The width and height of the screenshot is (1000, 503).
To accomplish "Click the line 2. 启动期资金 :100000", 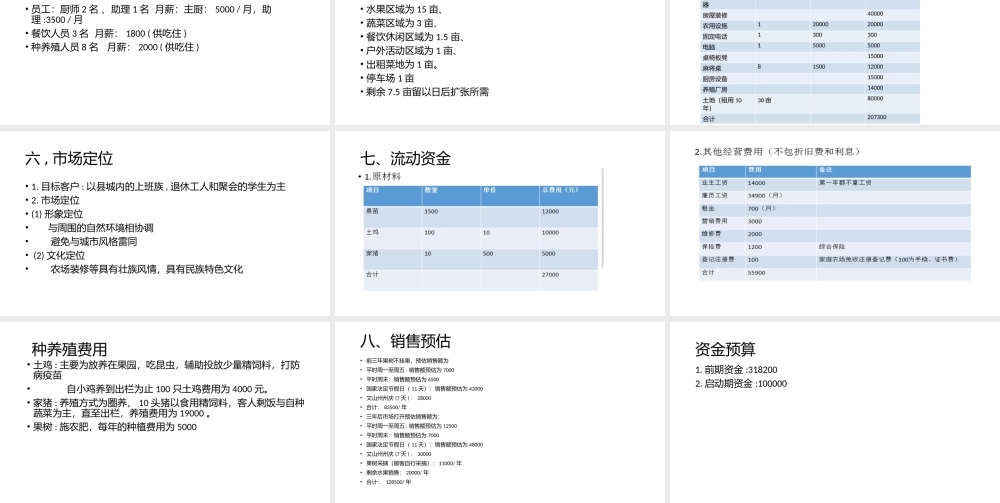I will click(x=741, y=384).
